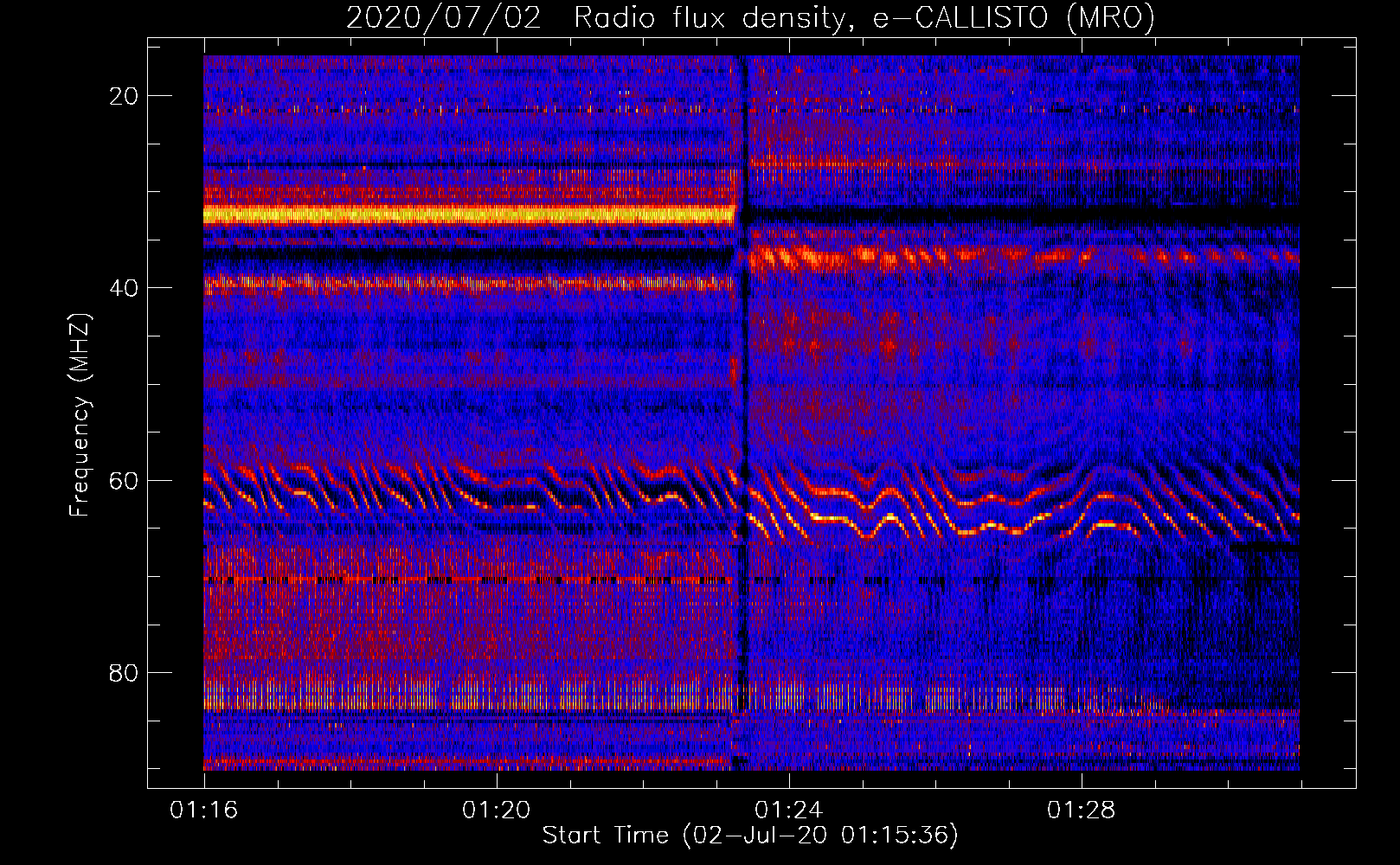Click the 'Frequency (MHZ)' y-axis label

tap(80, 415)
